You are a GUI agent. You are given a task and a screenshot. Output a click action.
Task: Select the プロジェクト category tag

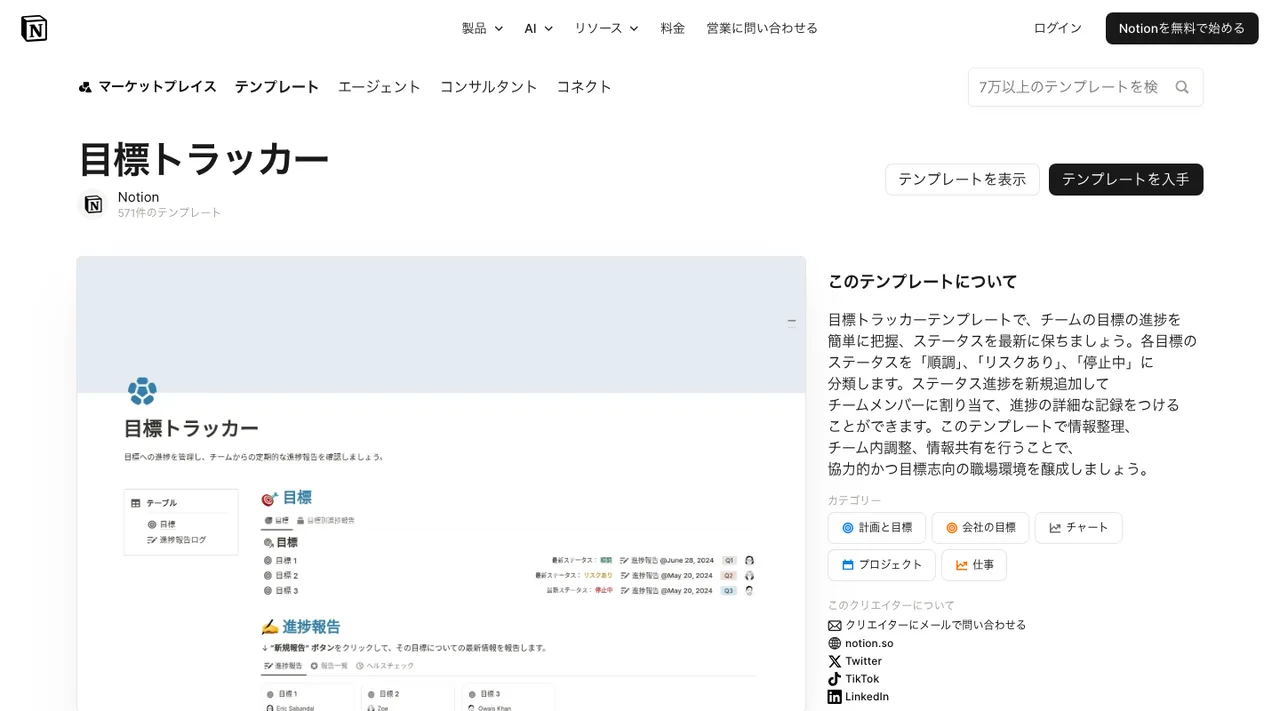(x=881, y=565)
